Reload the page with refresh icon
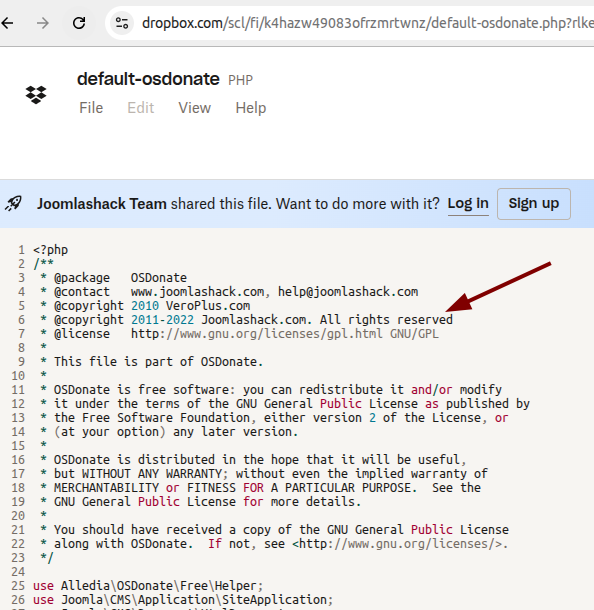Screen dimensions: 594x610 click(x=79, y=23)
